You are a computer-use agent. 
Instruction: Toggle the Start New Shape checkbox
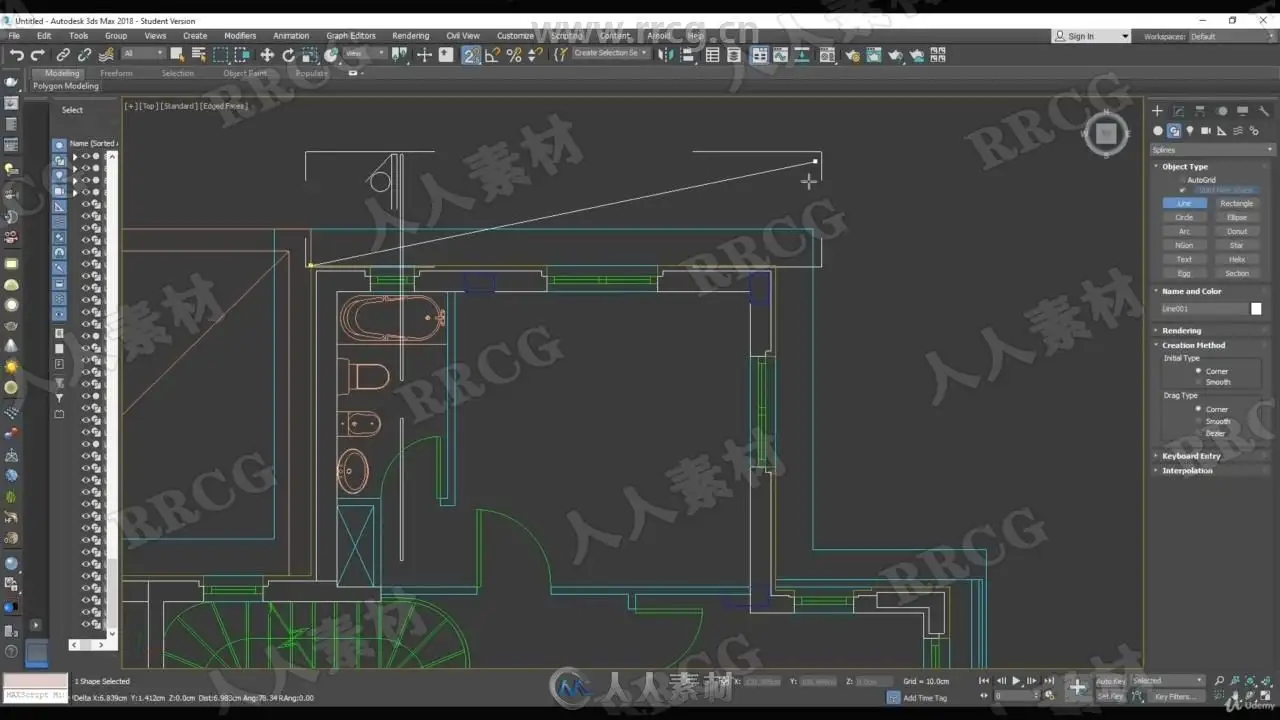[x=1182, y=190]
